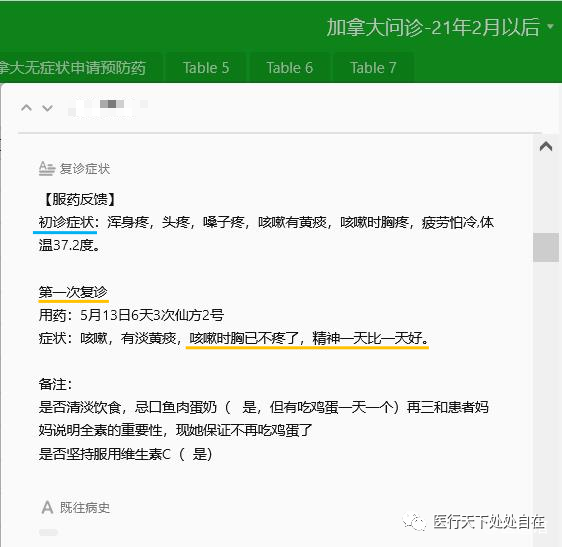Go to previous record with up chevron
Viewport: 562px width, 547px height.
pyautogui.click(x=27, y=108)
